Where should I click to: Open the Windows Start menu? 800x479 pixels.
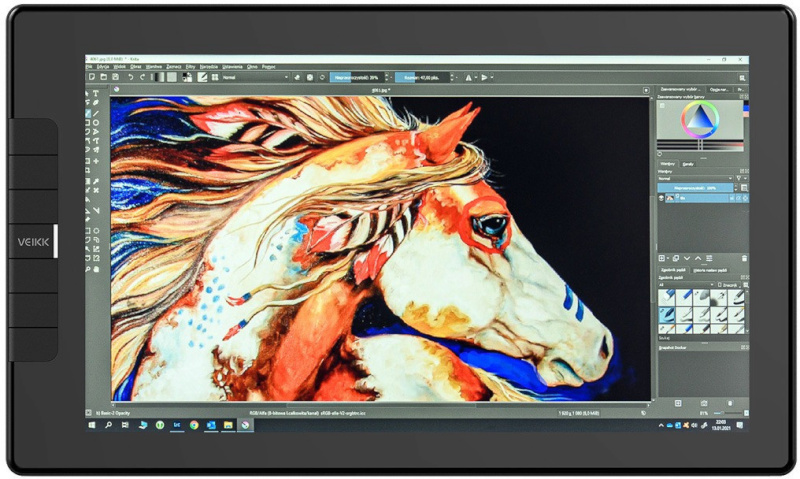[92, 425]
